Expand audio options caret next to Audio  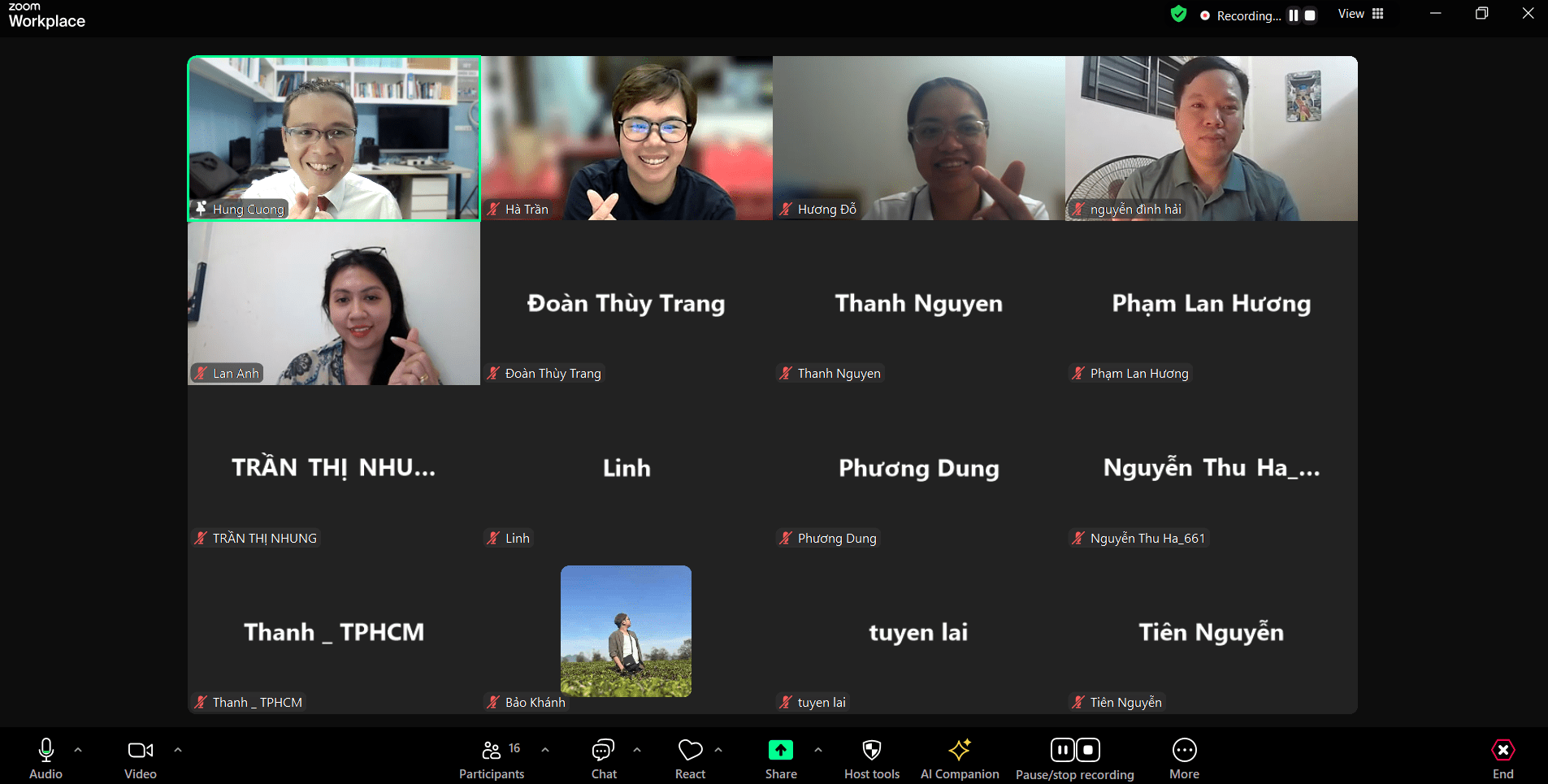(x=78, y=750)
